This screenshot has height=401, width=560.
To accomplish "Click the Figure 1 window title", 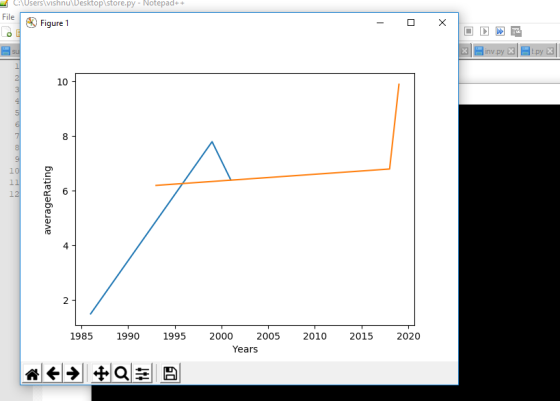I will 54,23.
